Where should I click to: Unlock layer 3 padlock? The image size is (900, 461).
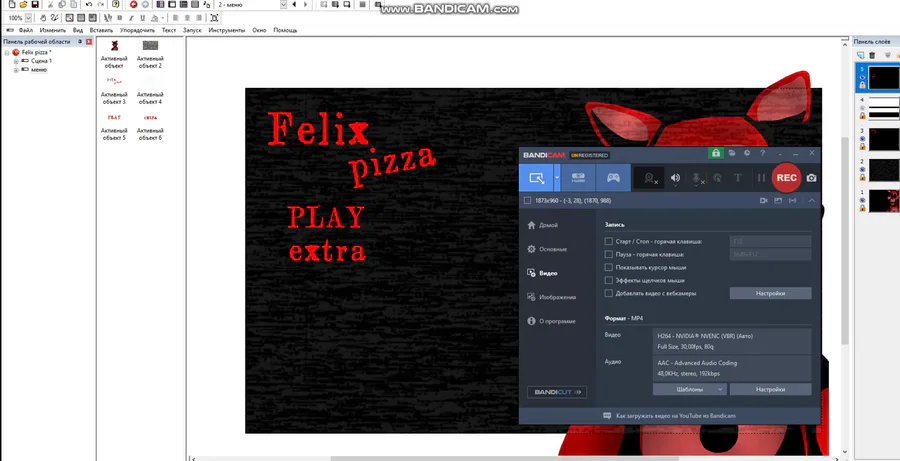pyautogui.click(x=862, y=146)
